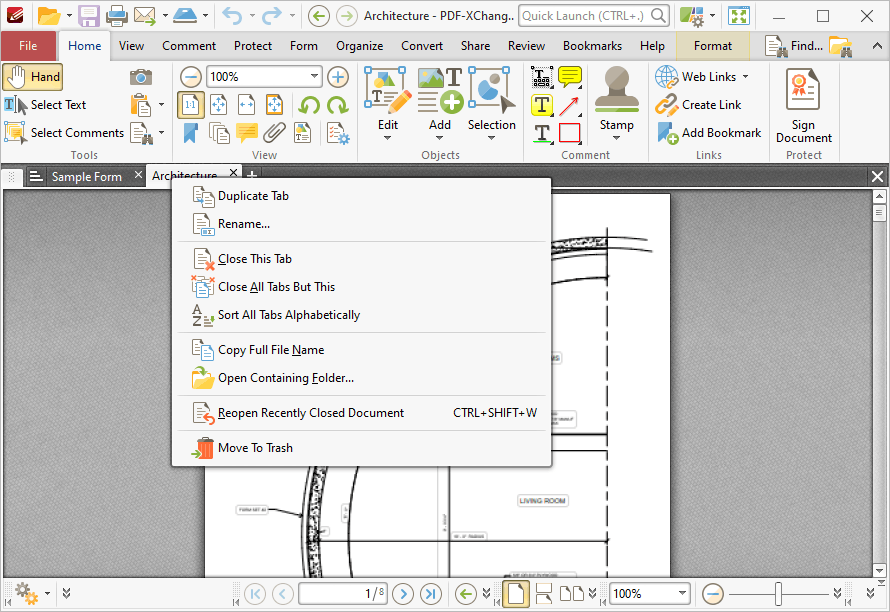Image resolution: width=890 pixels, height=612 pixels.
Task: Choose Rename... from context menu
Action: pos(361,224)
